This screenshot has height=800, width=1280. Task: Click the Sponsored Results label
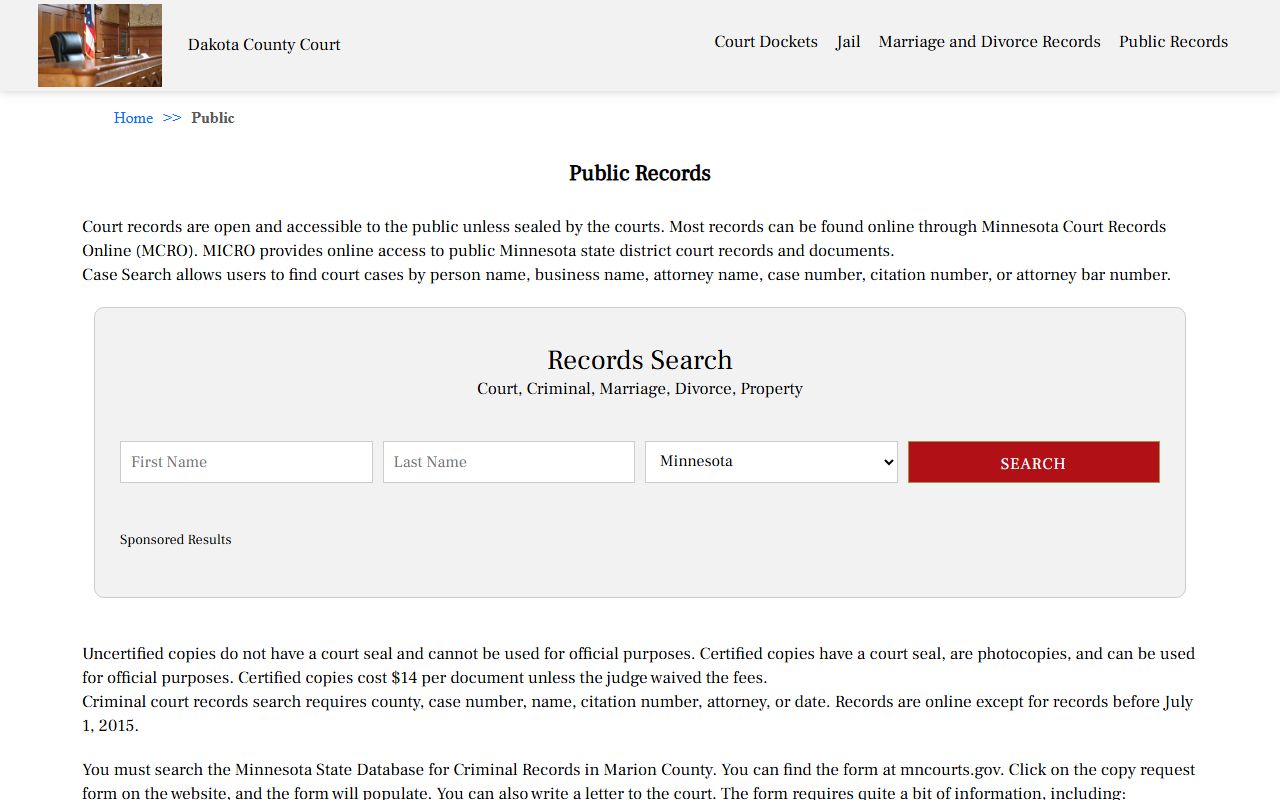coord(176,540)
